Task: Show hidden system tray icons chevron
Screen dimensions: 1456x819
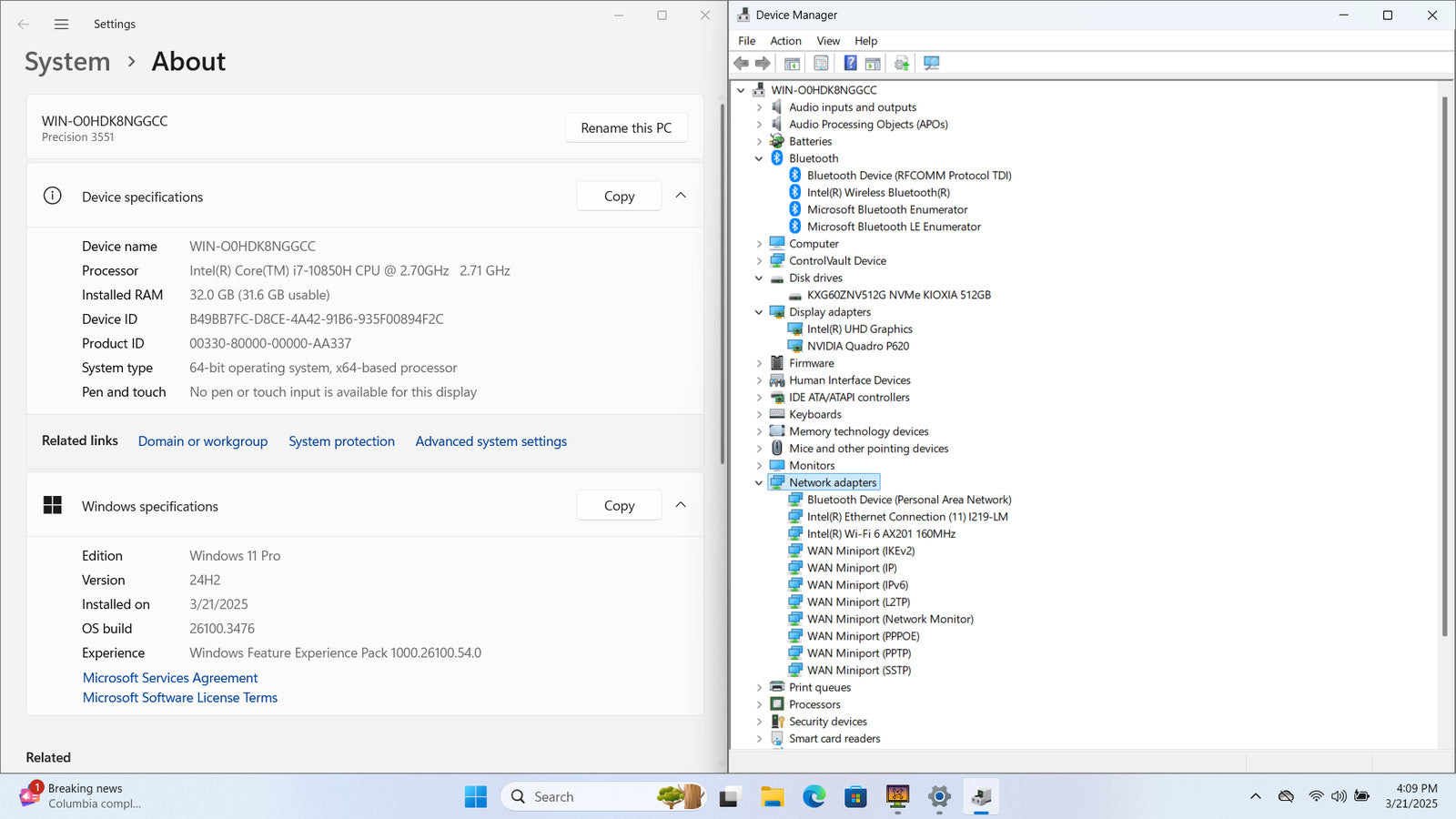Action: tap(1256, 796)
